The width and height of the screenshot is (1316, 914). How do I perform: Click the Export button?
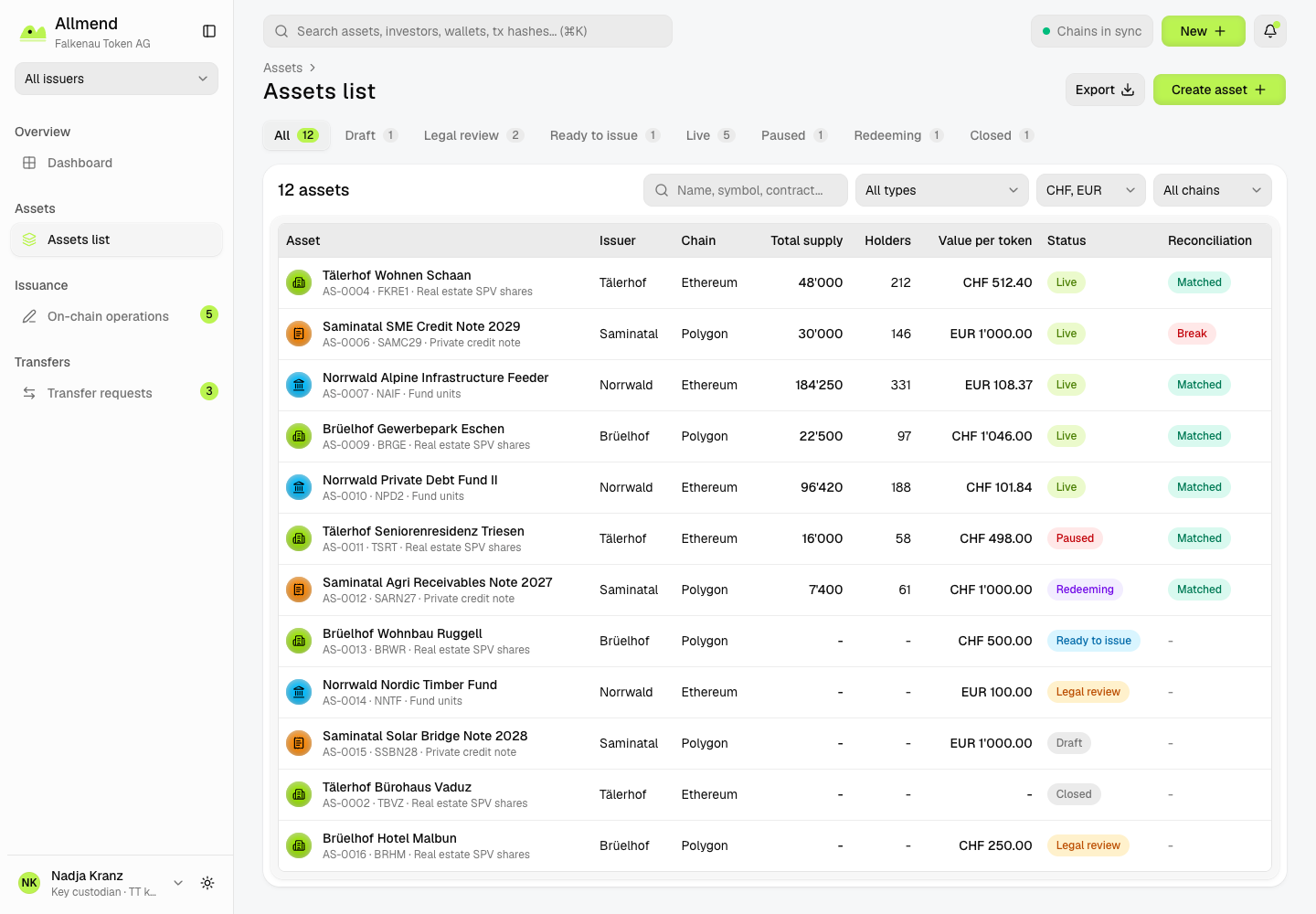point(1105,90)
